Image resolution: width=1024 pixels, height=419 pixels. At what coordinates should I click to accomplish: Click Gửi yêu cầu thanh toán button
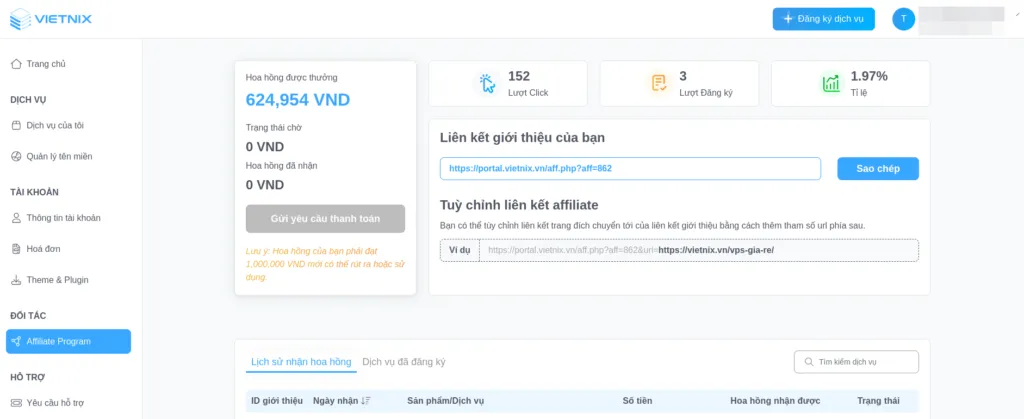(325, 219)
